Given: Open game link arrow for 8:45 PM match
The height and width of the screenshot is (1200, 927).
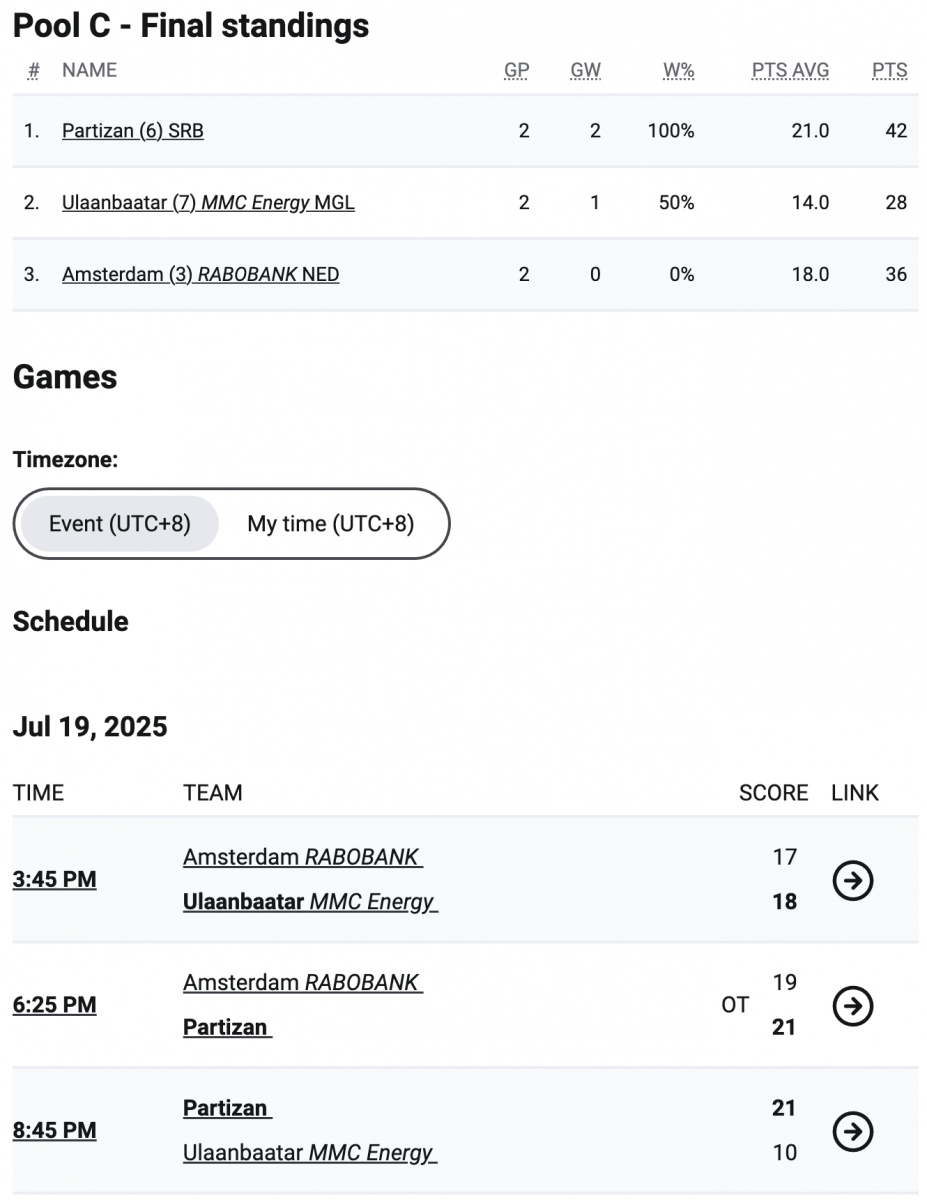Looking at the screenshot, I should tap(853, 1131).
